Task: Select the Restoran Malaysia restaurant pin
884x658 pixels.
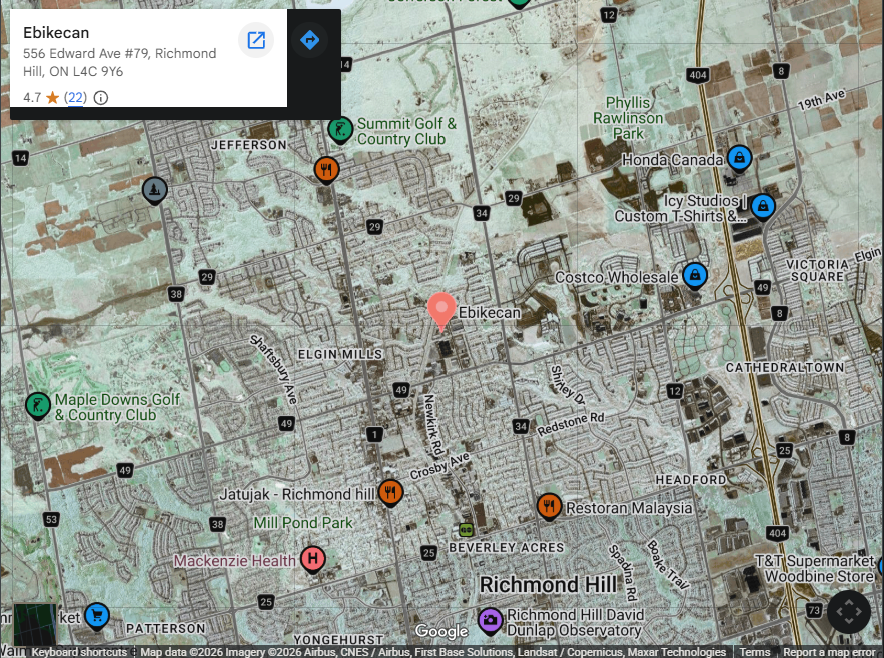Action: (x=549, y=506)
